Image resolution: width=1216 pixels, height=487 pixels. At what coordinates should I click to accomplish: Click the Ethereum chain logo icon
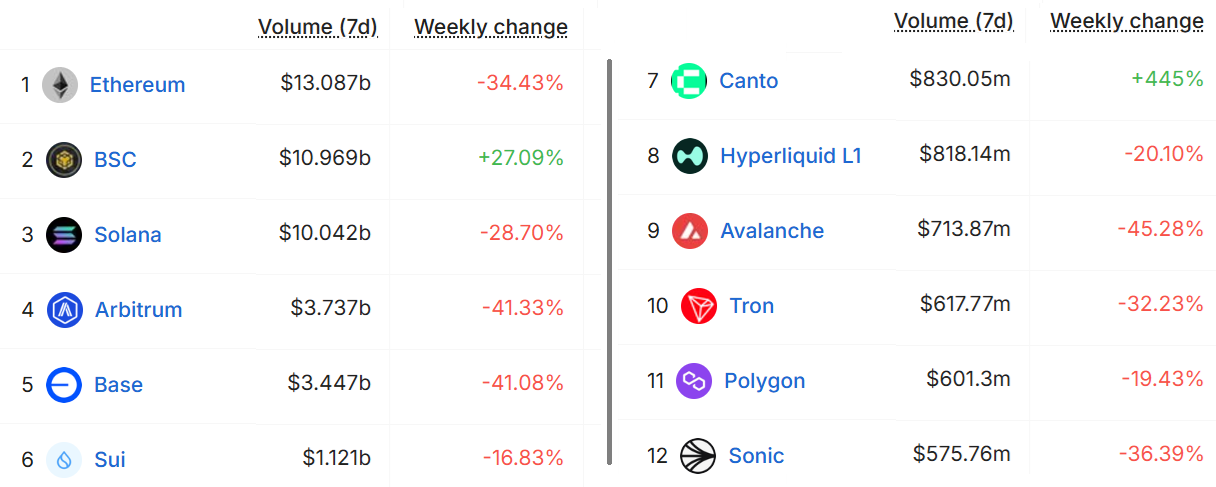[60, 85]
